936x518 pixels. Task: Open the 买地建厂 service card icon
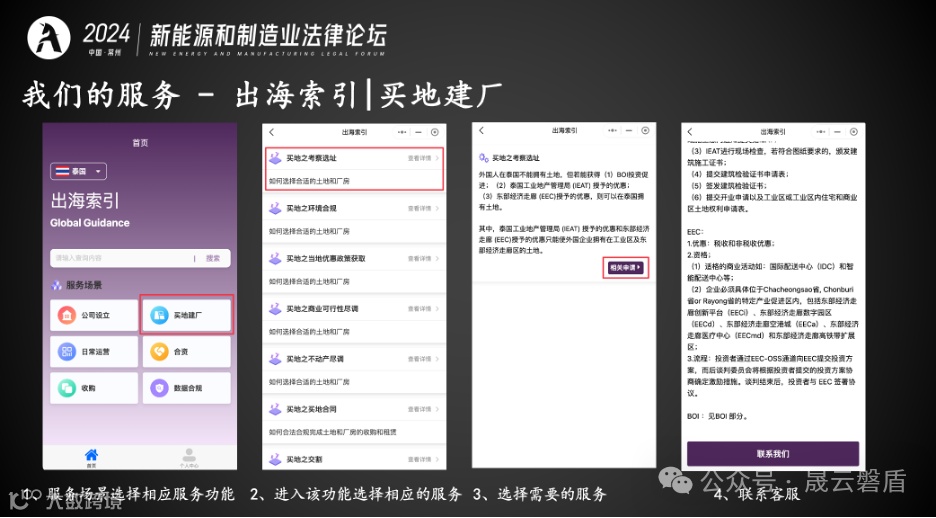[159, 315]
